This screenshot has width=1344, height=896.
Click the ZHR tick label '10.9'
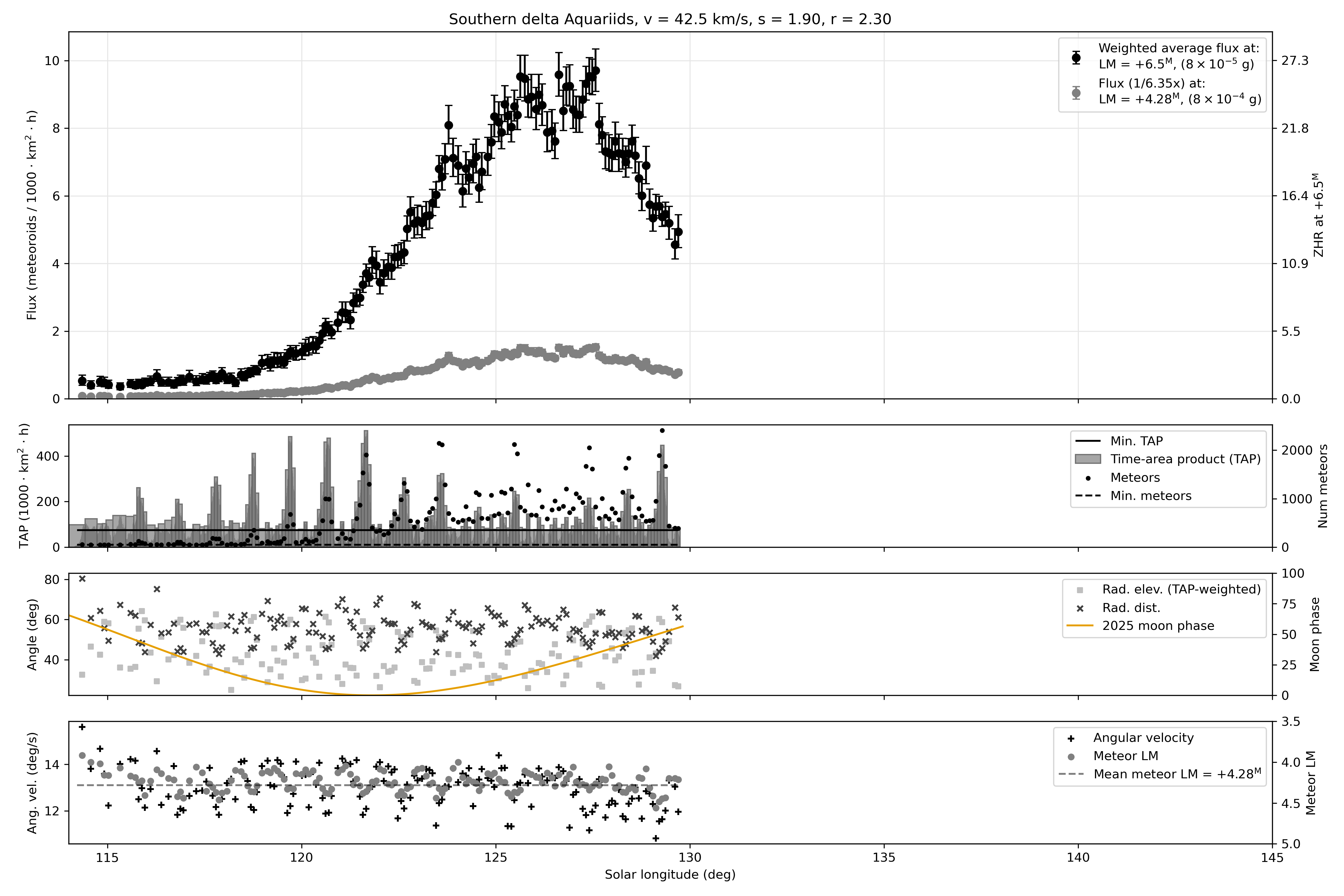pyautogui.click(x=1294, y=264)
